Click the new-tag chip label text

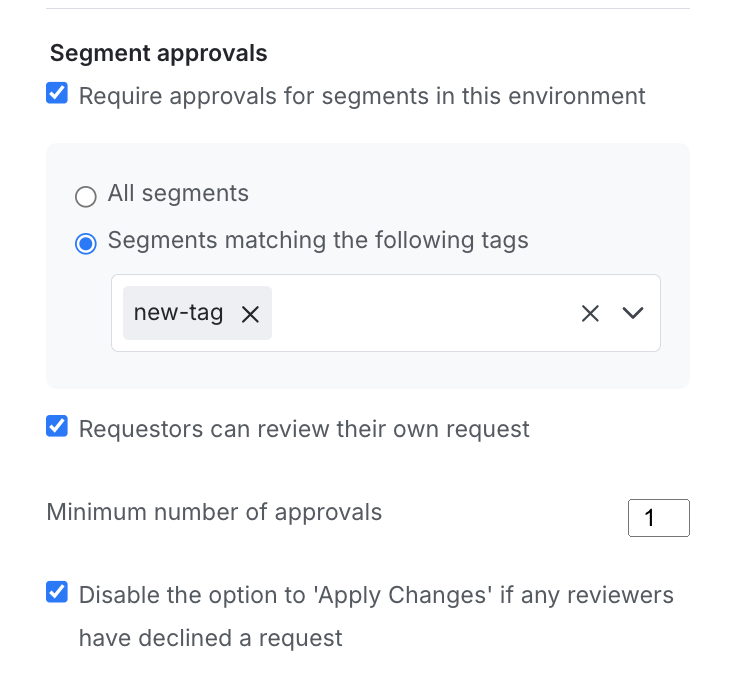click(178, 313)
